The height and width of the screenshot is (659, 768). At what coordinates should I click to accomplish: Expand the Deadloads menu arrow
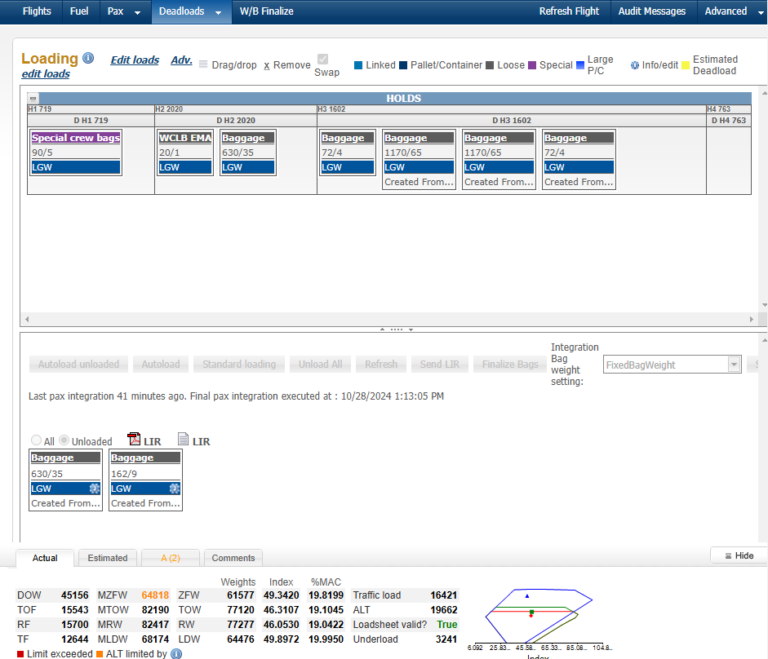tap(218, 12)
